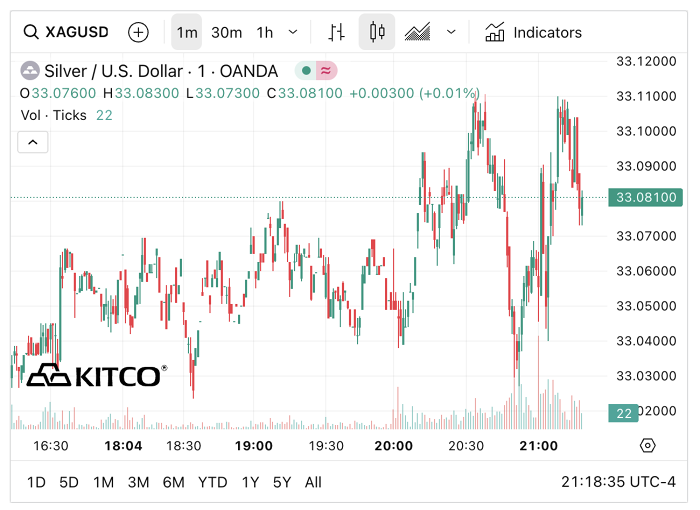Viewport: 700px width, 510px height.
Task: Collapse the indicator legend with chevron
Action: tap(33, 142)
